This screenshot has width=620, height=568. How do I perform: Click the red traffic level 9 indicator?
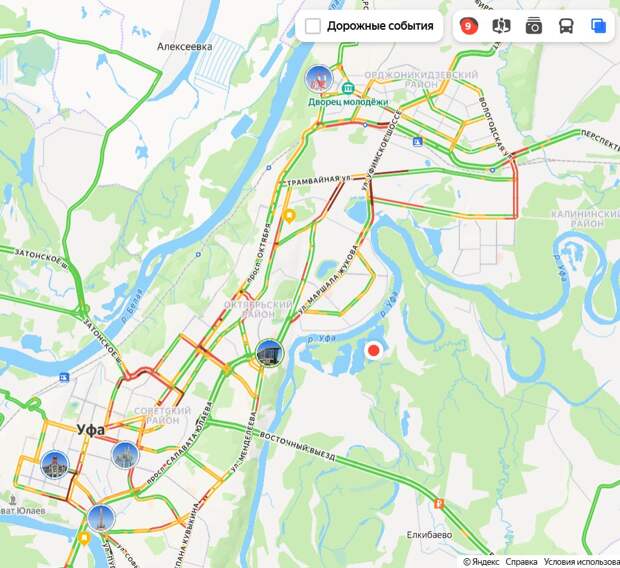click(x=469, y=26)
